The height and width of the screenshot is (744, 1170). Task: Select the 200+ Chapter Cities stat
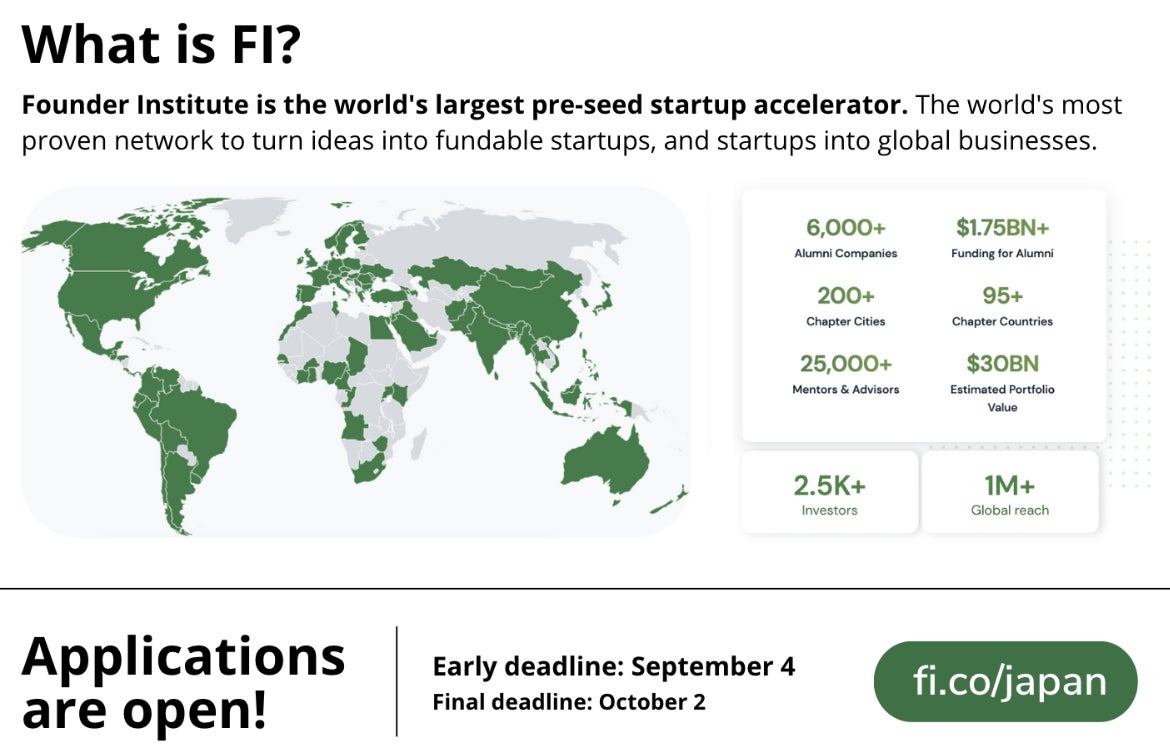click(x=845, y=306)
